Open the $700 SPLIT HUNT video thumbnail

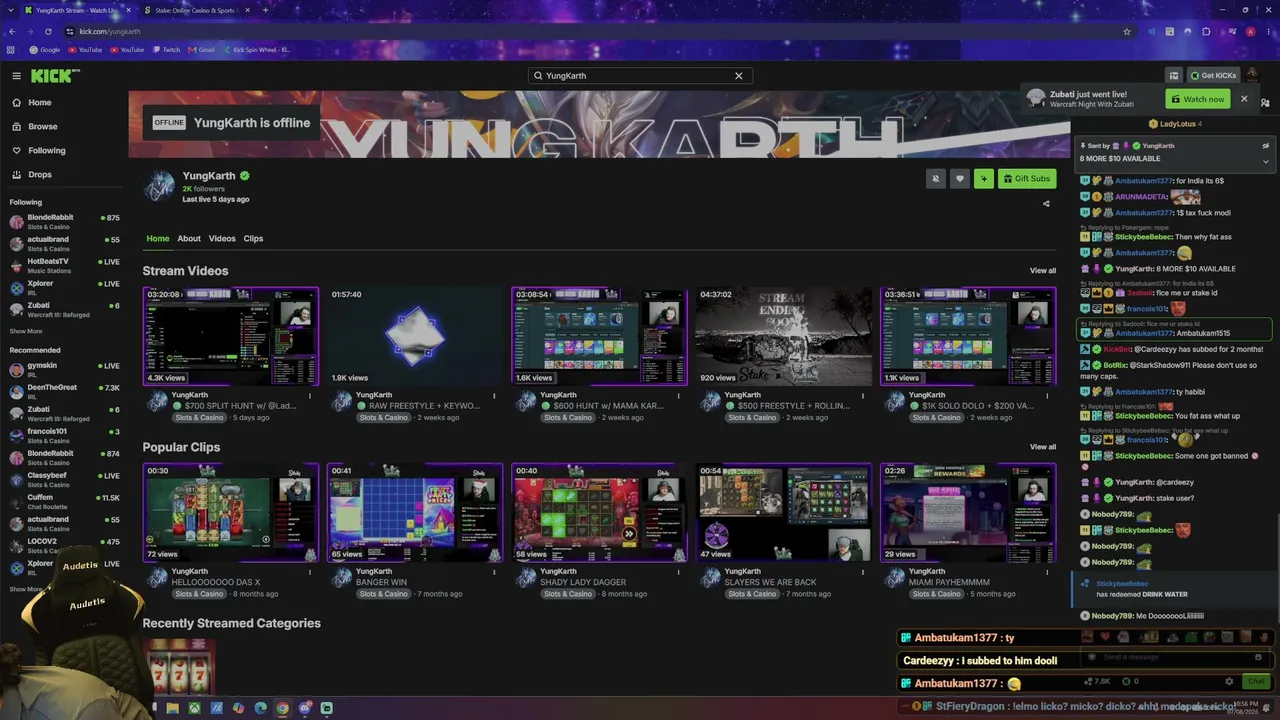(x=231, y=336)
